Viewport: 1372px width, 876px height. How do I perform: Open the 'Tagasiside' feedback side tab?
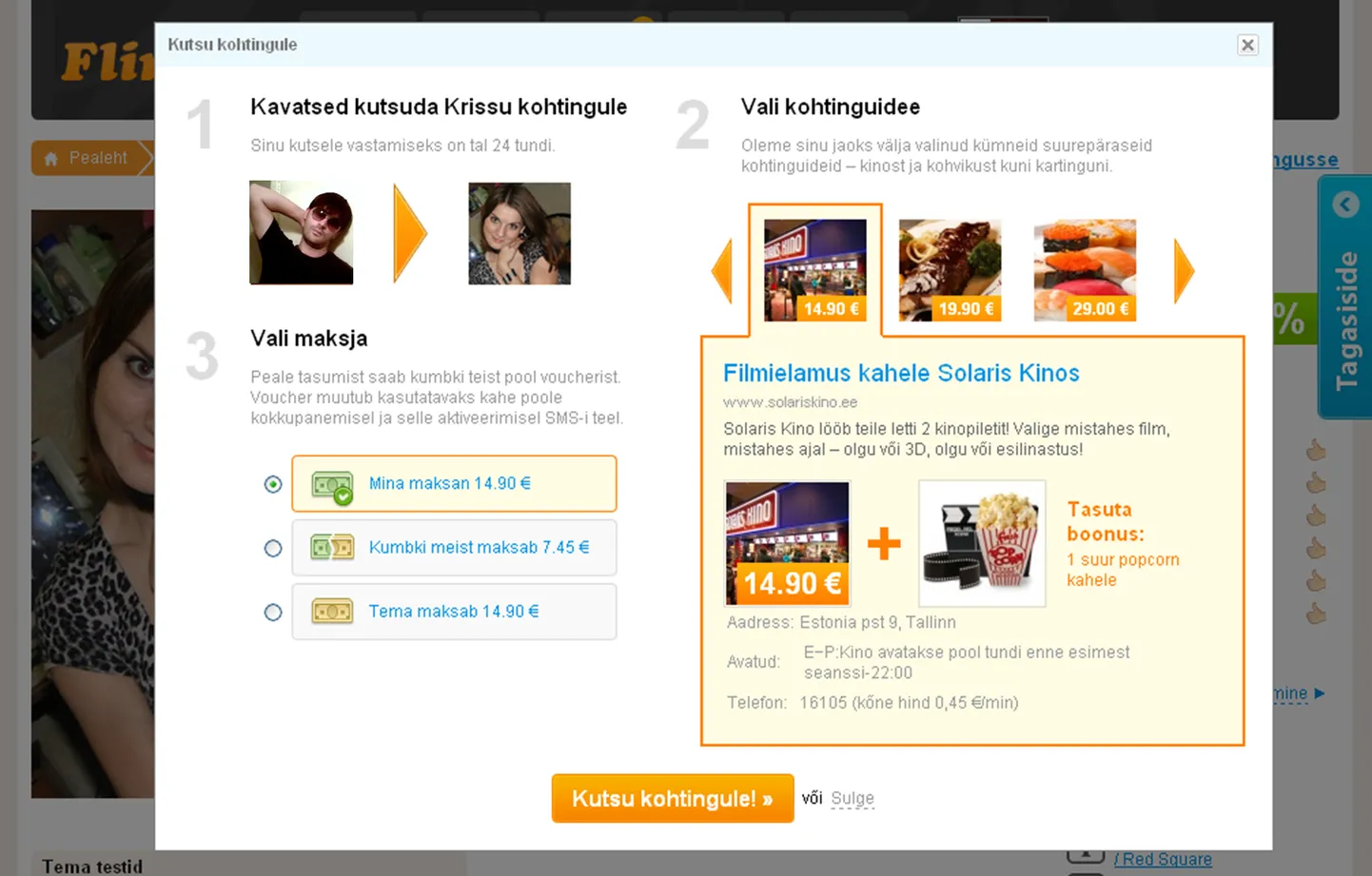tap(1345, 297)
